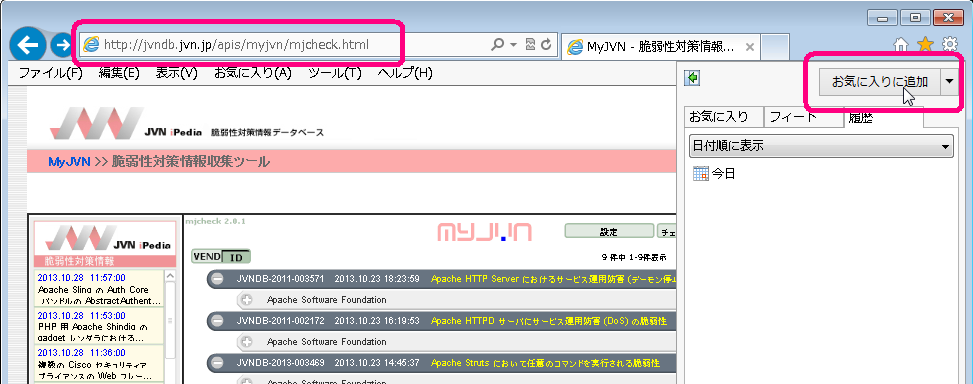Open the Apache HTTP Server vulnerability title link
The image size is (973, 384).
point(553,279)
